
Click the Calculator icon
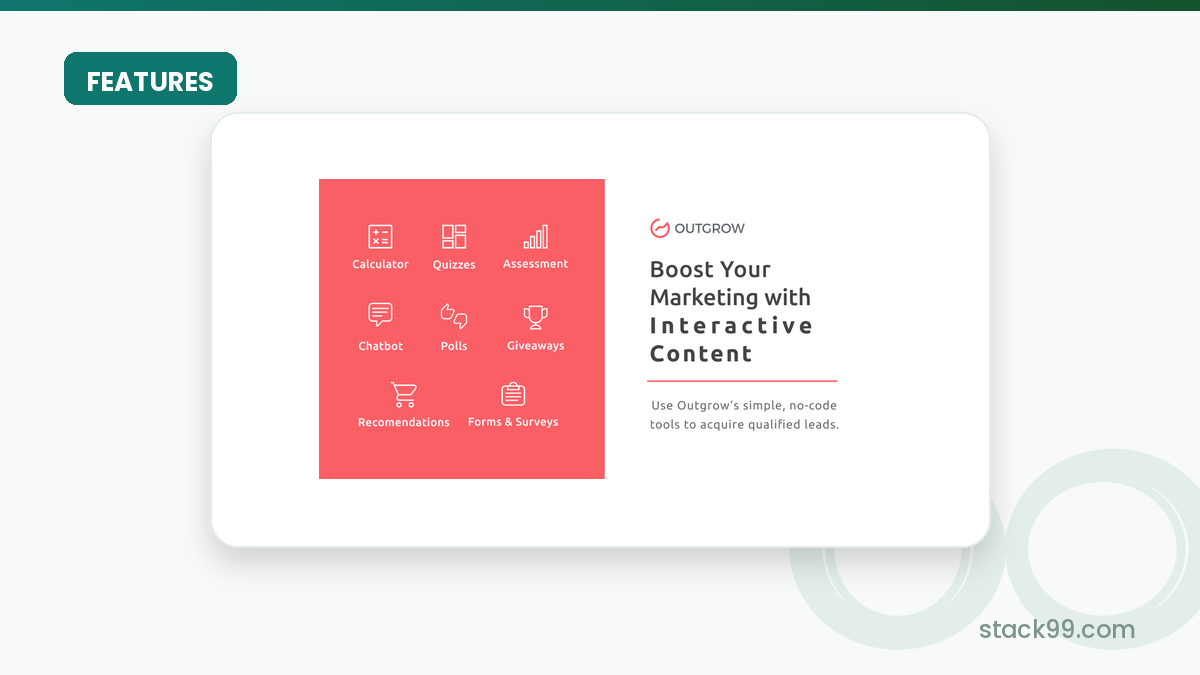coord(380,237)
